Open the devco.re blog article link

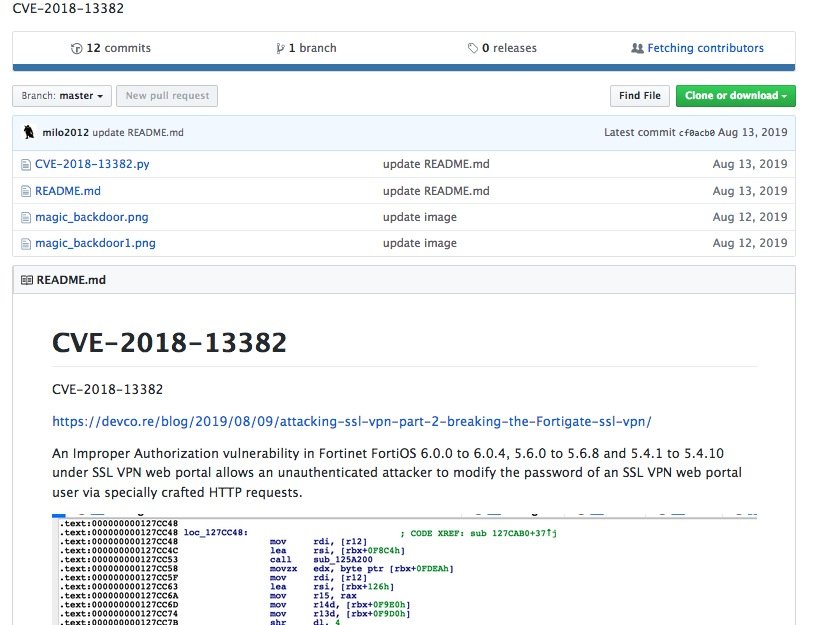pos(352,422)
